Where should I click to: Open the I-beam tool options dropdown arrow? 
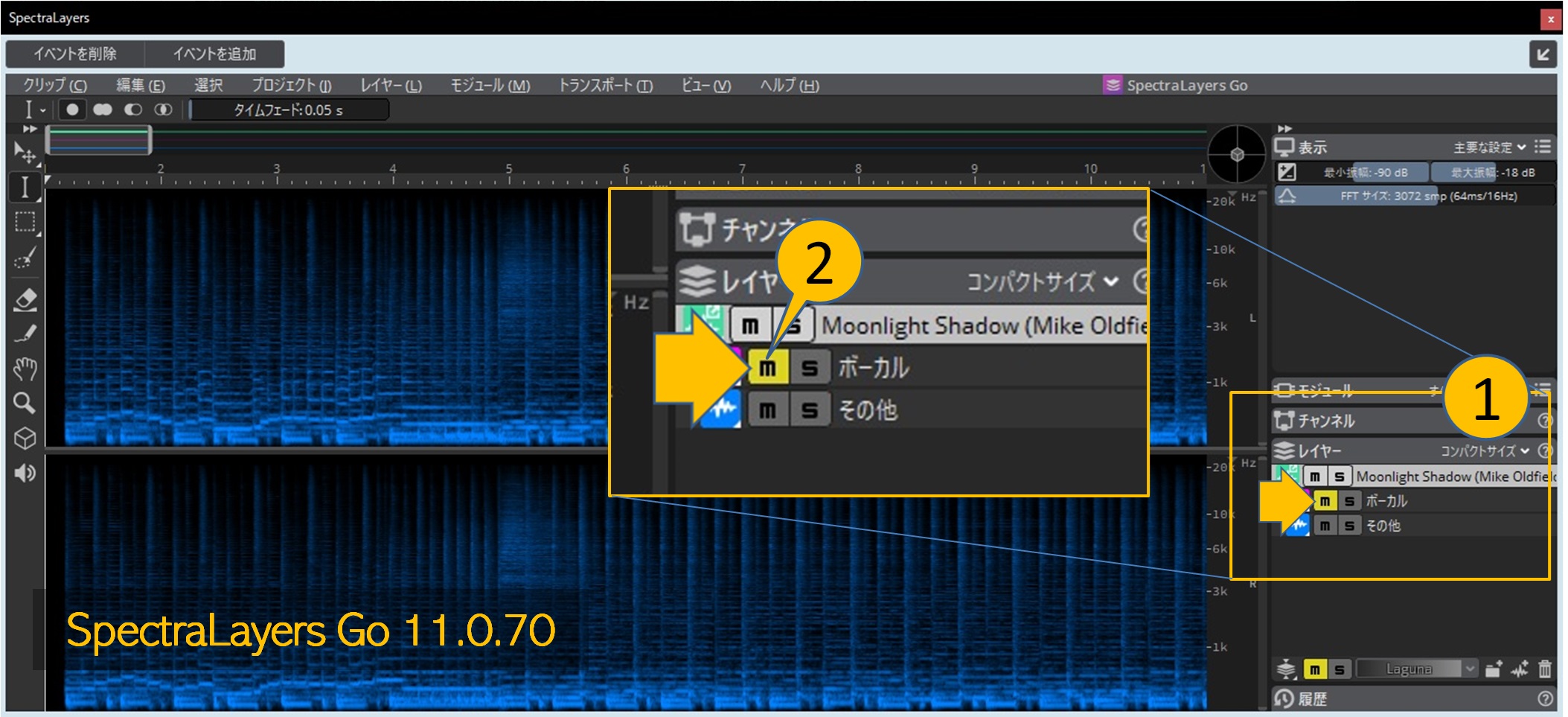tap(43, 110)
